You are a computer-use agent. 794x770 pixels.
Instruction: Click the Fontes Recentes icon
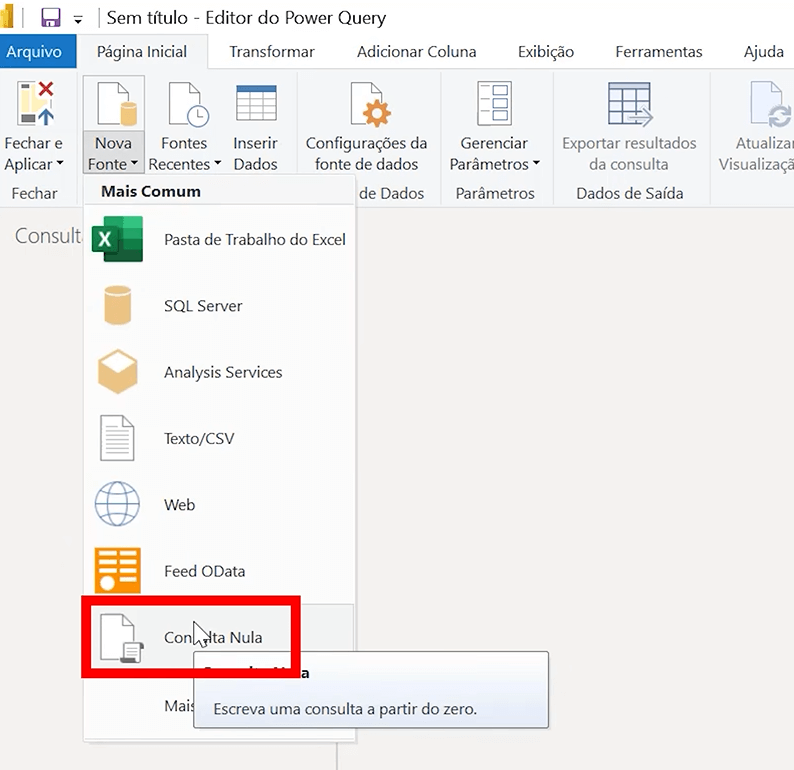coord(188,104)
